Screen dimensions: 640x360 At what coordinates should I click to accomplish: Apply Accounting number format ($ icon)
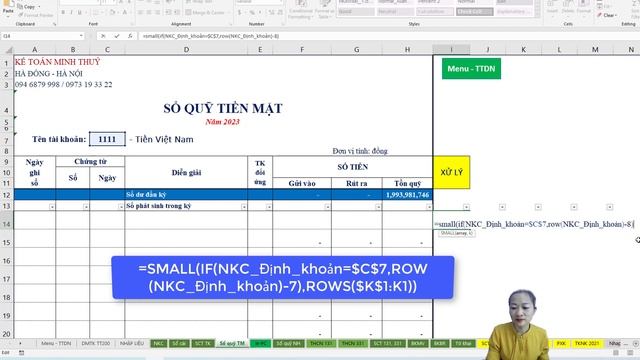[x=240, y=13]
